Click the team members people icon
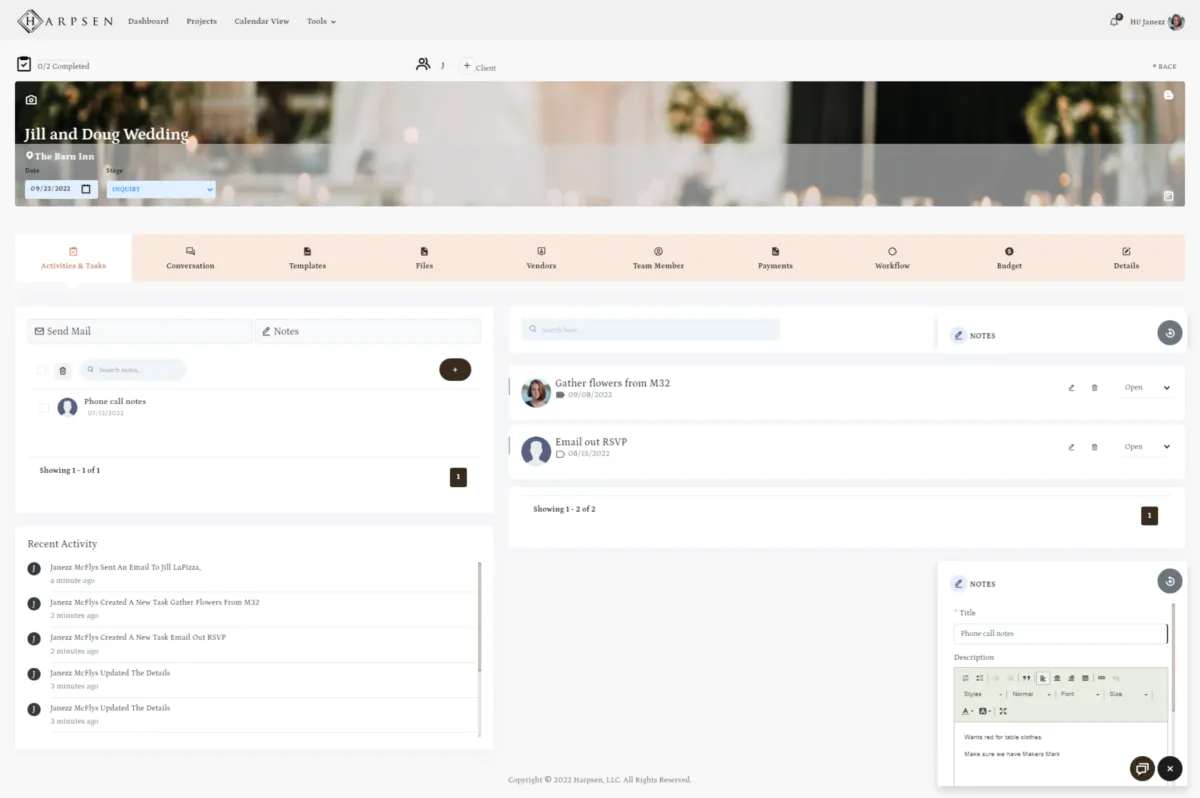1200x798 pixels. pos(423,64)
